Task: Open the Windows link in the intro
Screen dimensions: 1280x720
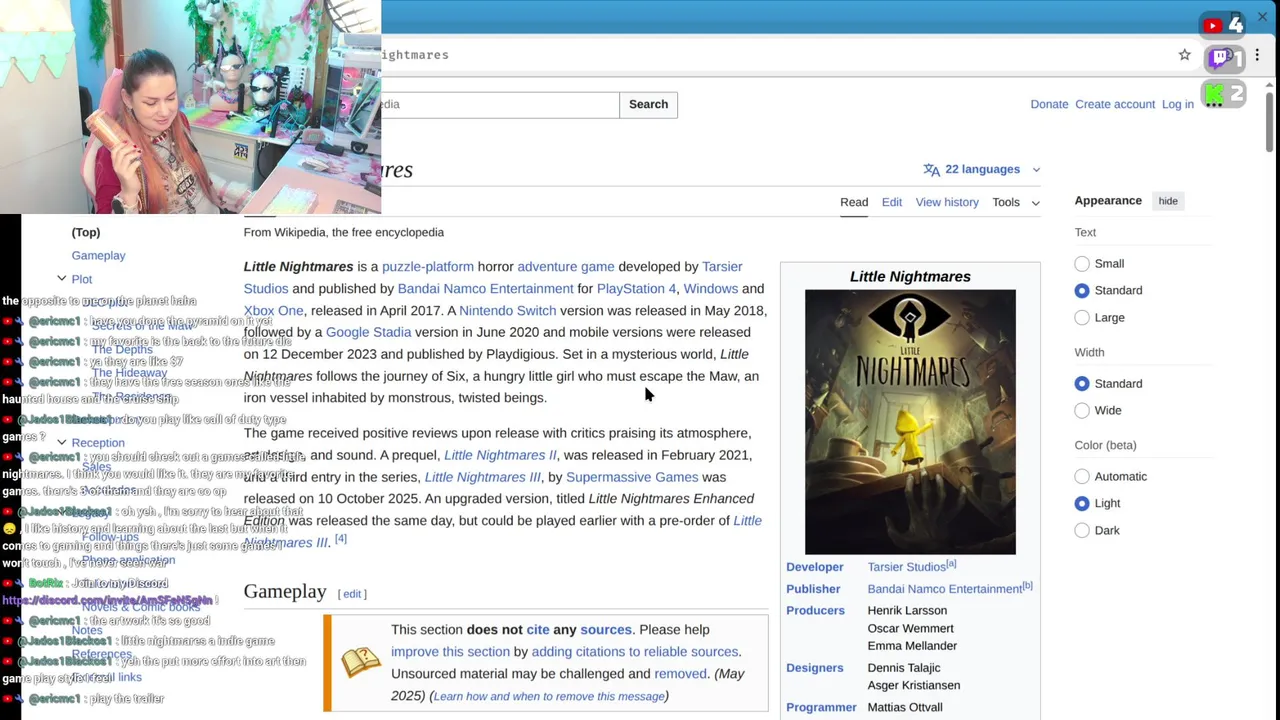Action: [711, 289]
